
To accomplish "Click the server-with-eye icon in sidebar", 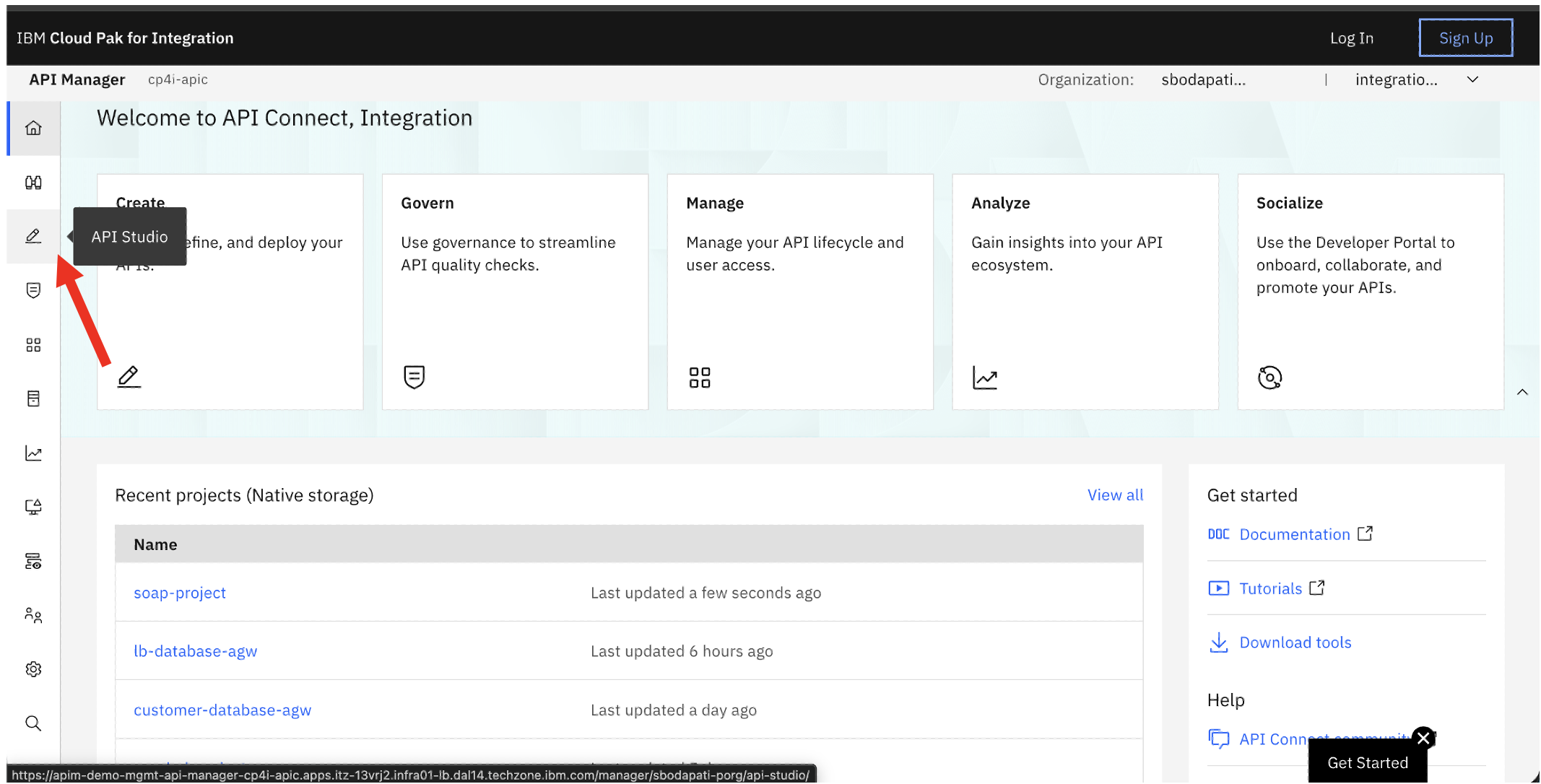I will [x=33, y=561].
